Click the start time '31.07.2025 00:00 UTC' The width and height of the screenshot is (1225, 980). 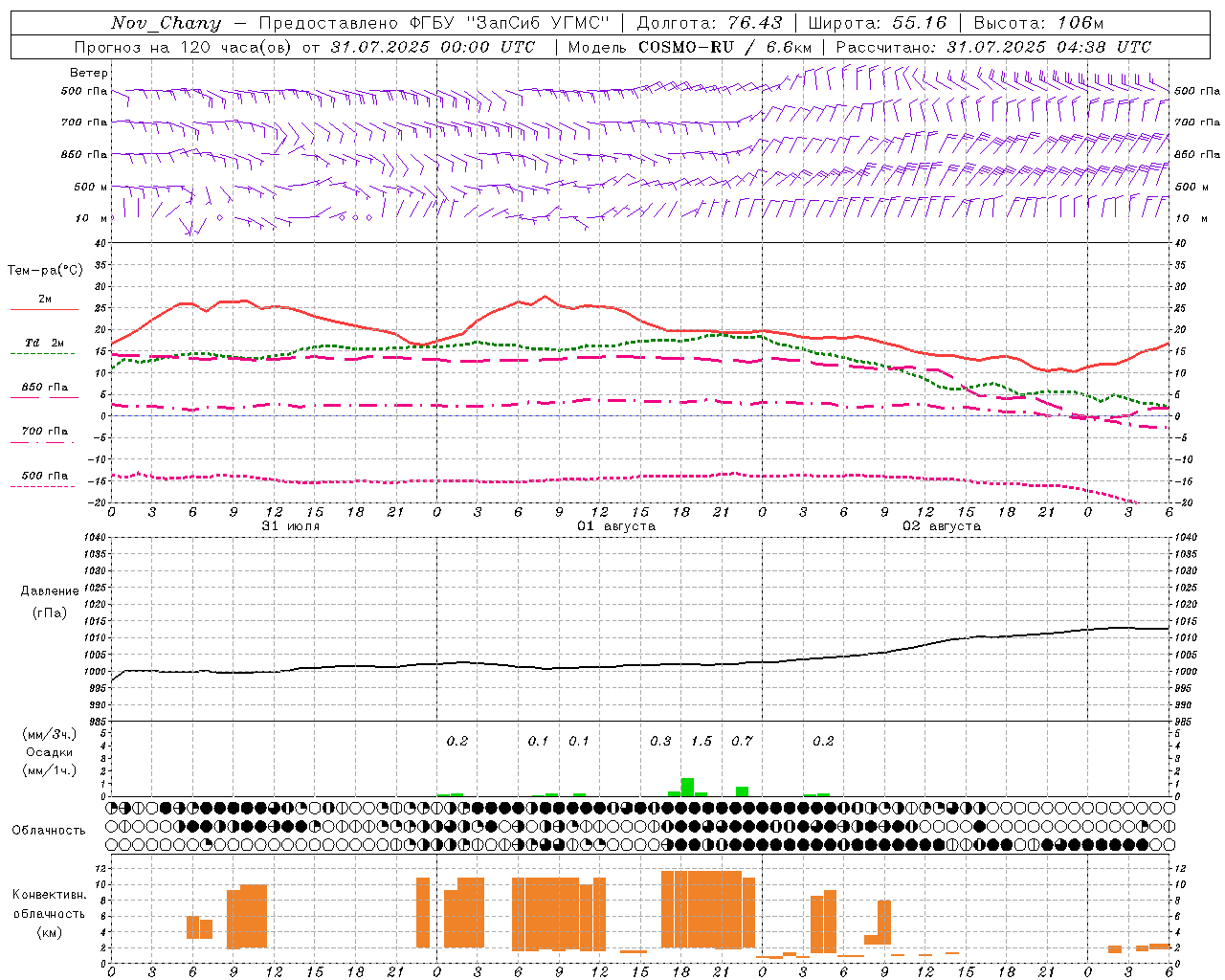point(434,47)
